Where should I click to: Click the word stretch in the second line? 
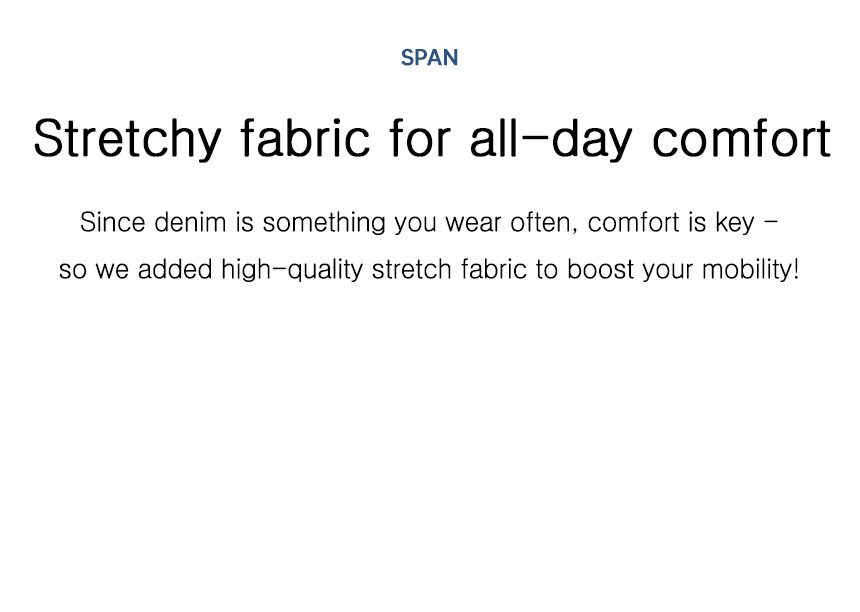click(411, 270)
